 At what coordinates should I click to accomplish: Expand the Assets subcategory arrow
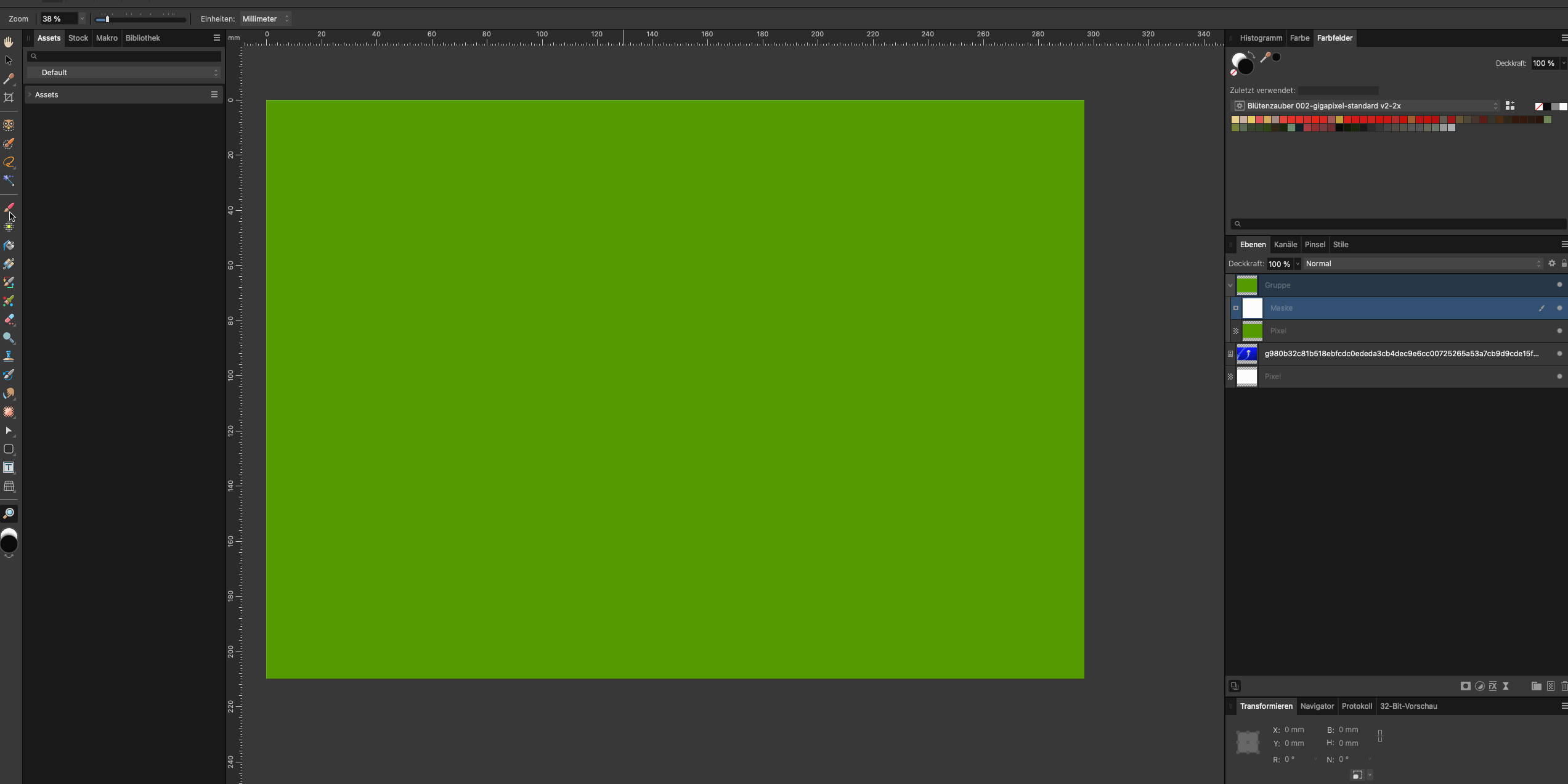pyautogui.click(x=30, y=94)
